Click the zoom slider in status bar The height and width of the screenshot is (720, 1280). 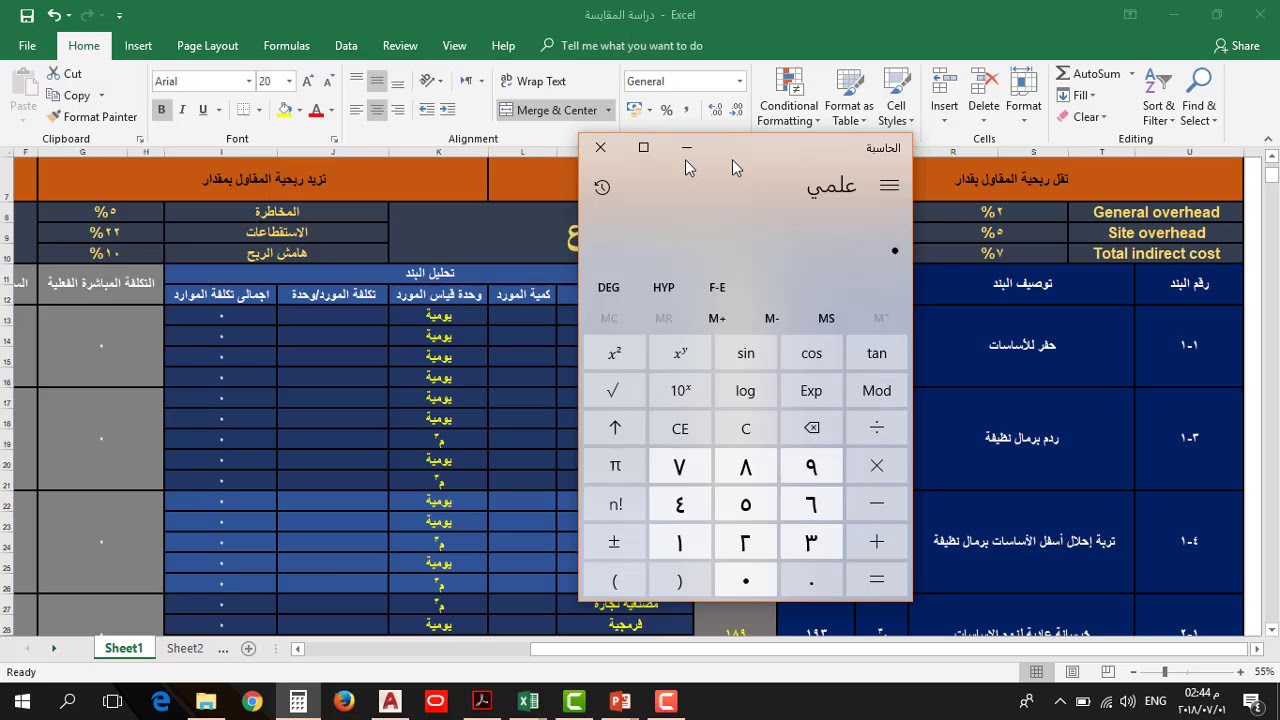[x=1164, y=672]
